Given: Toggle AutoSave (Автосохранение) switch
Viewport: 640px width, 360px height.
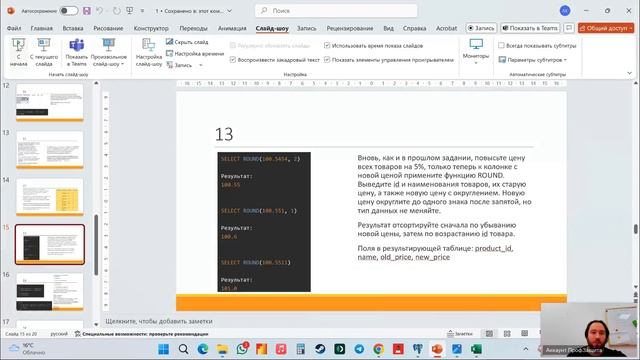Looking at the screenshot, I should point(69,11).
